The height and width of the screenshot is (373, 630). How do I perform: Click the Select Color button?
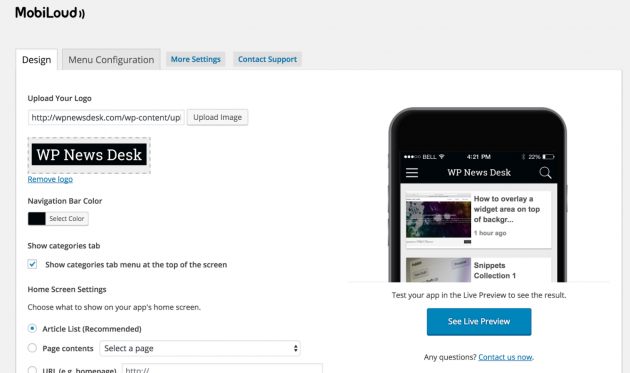click(67, 219)
